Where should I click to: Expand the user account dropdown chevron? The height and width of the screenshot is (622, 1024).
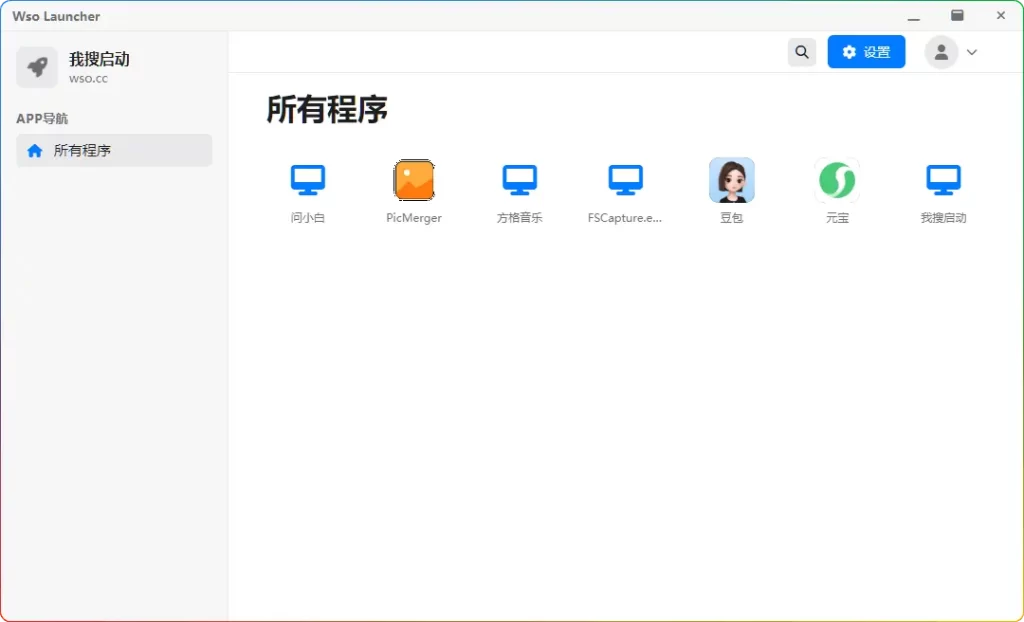coord(972,52)
